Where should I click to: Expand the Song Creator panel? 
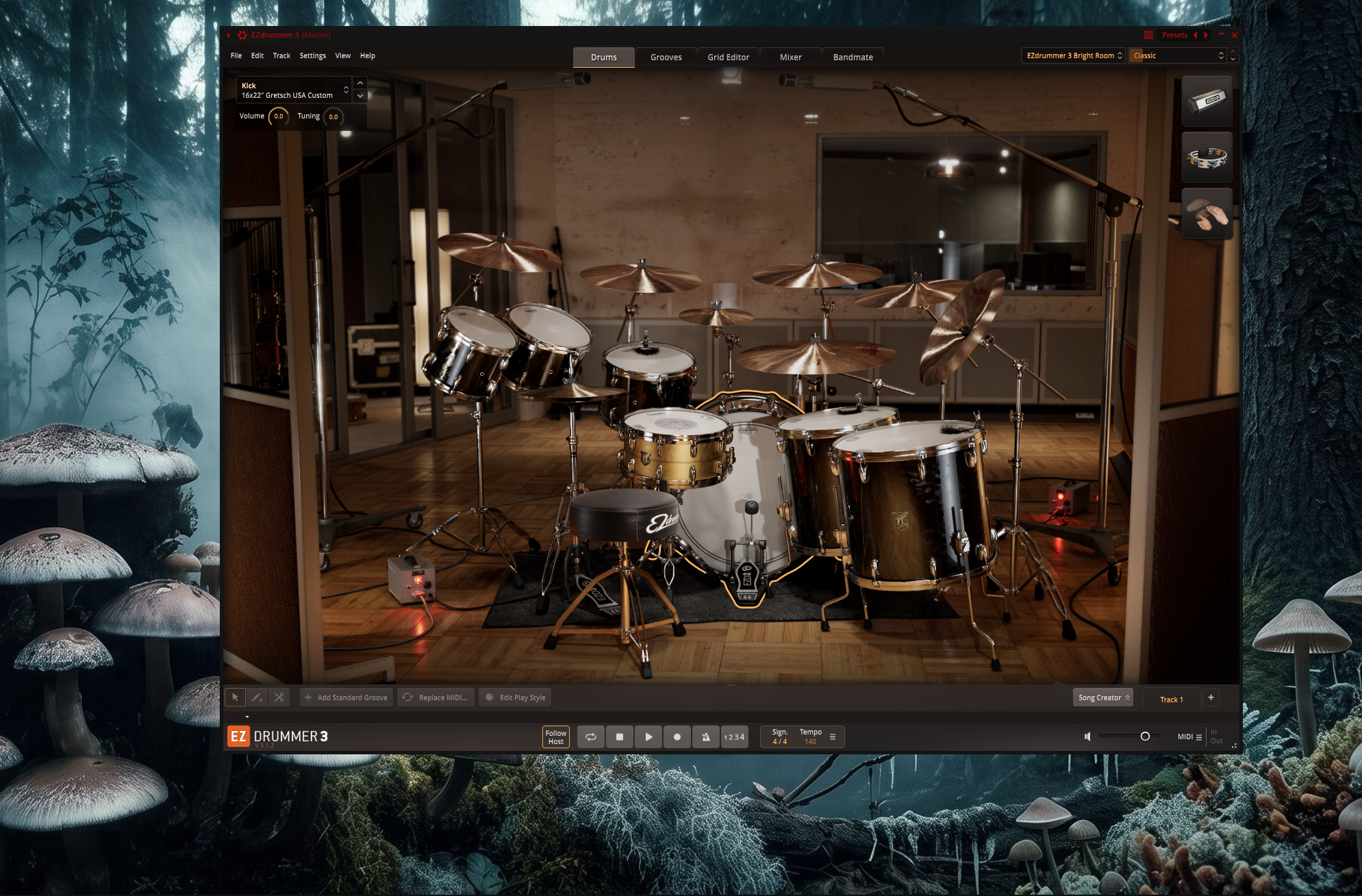click(1103, 697)
